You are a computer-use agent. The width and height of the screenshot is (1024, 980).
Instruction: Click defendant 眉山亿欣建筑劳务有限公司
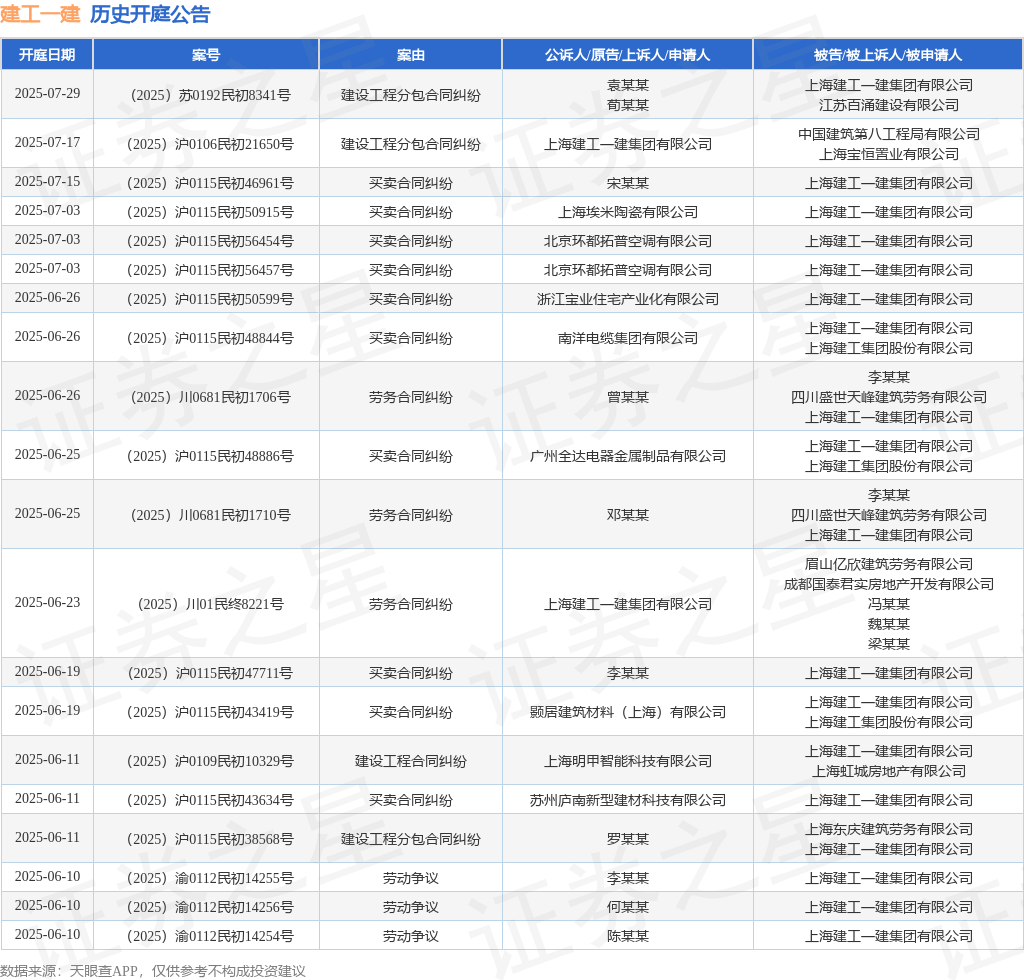(888, 564)
